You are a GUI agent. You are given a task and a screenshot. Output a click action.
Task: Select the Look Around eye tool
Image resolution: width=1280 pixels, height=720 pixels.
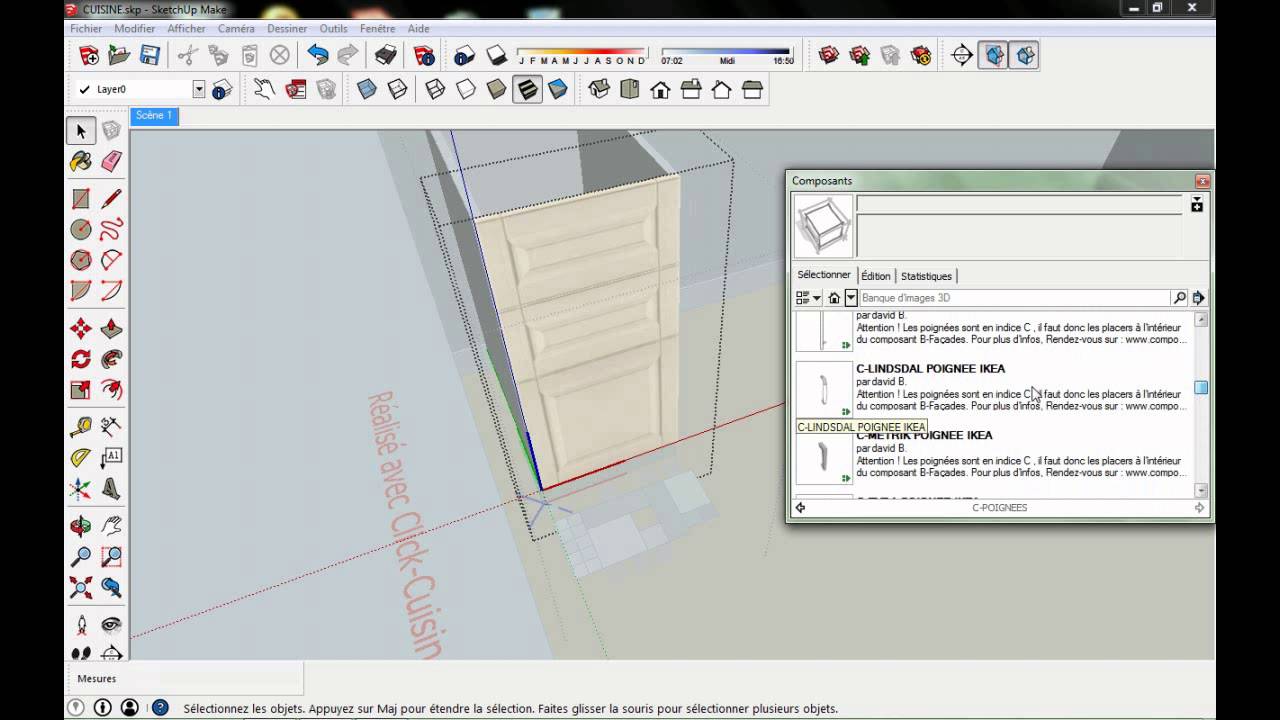[x=111, y=625]
